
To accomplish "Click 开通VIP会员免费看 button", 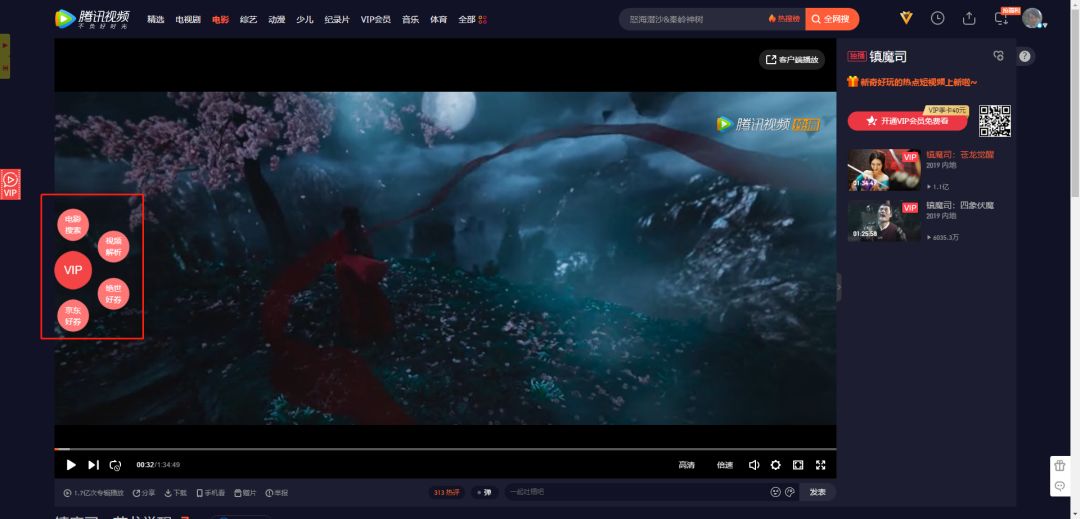I will pos(907,120).
